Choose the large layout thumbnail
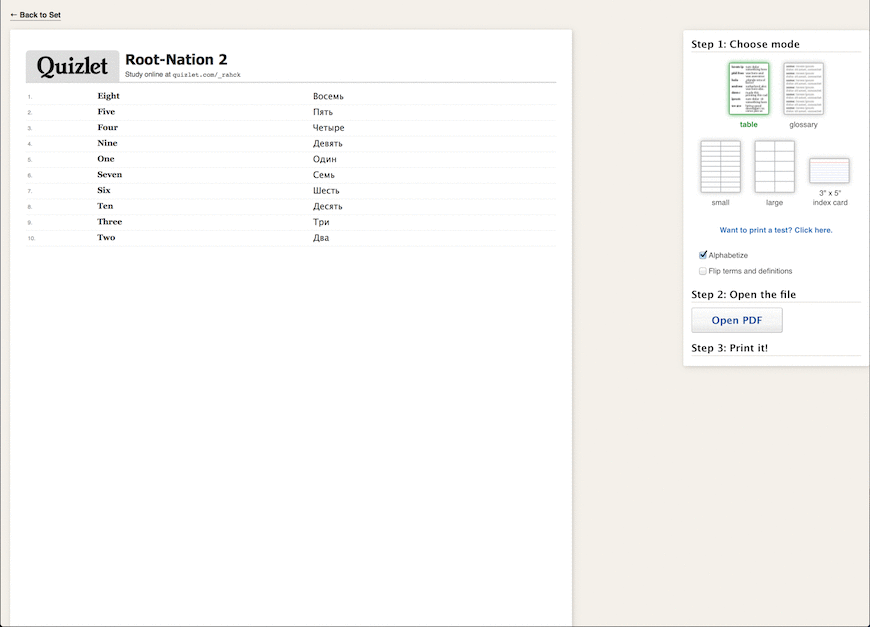This screenshot has height=627, width=870. pos(773,166)
